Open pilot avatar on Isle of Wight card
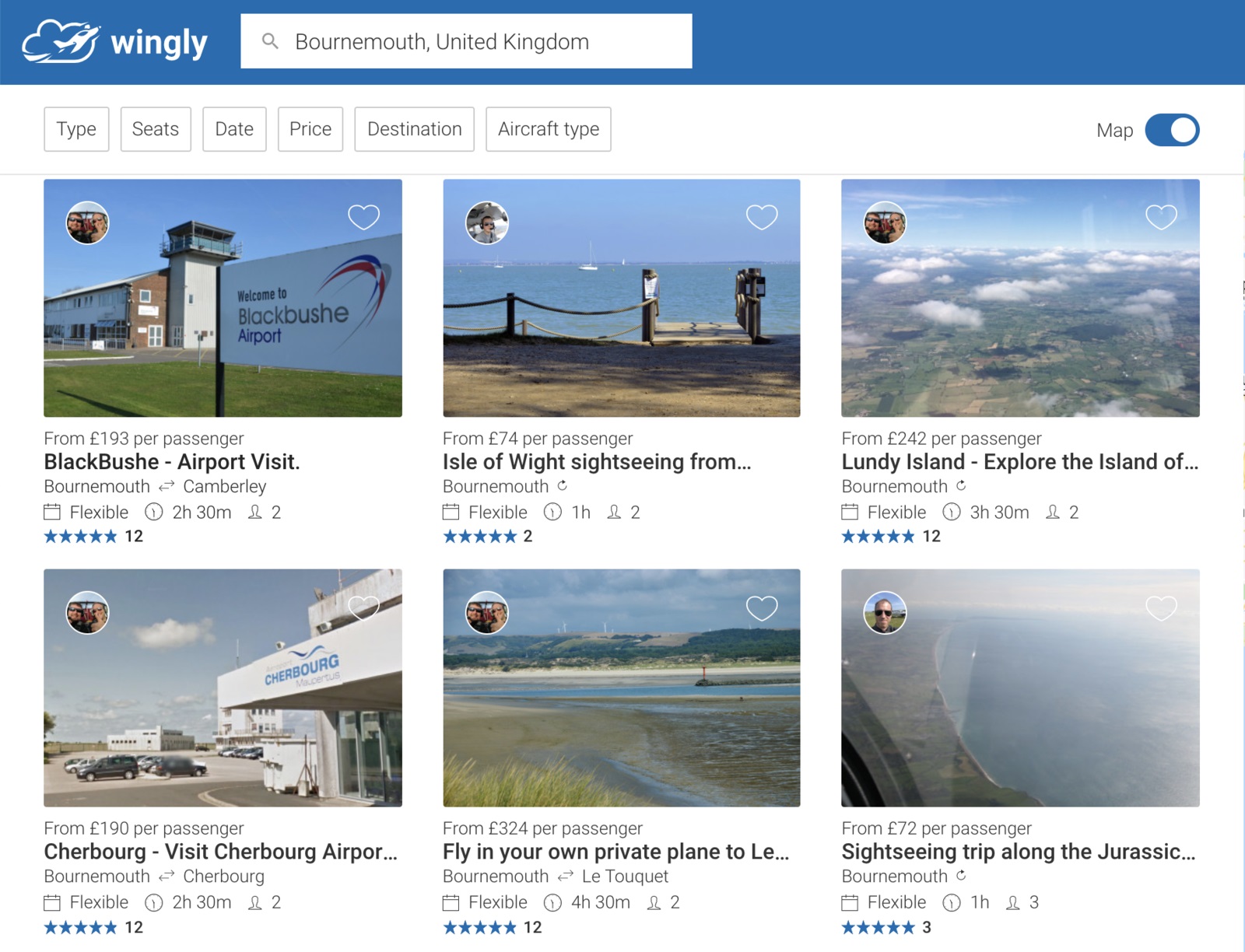Screen dimensions: 1245x952 (x=486, y=223)
